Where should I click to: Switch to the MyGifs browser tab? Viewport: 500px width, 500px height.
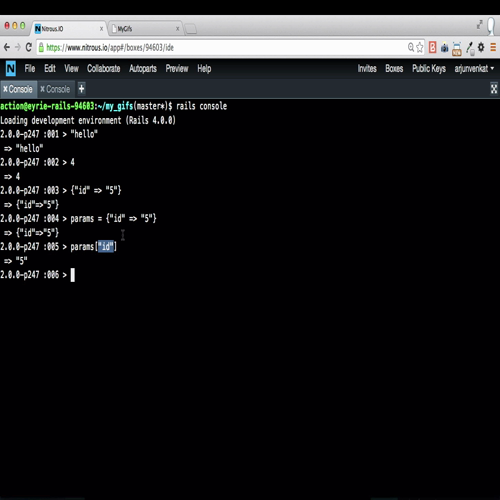(x=146, y=29)
